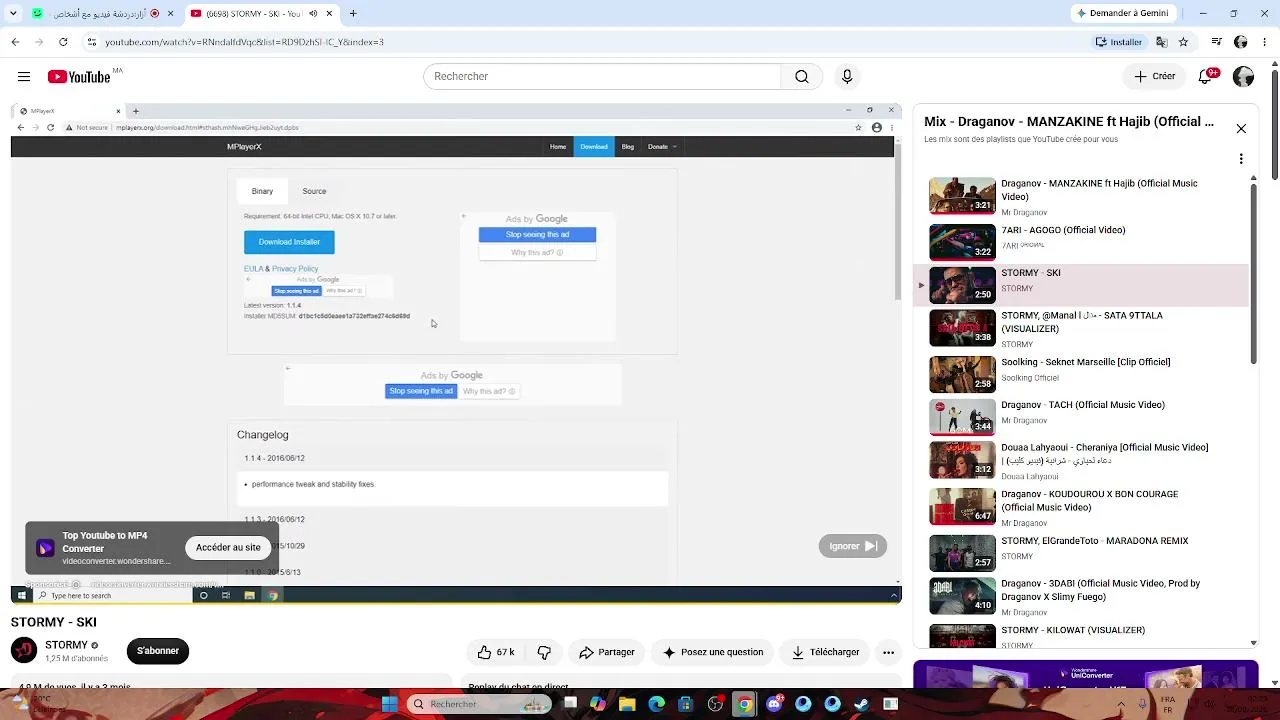Expand the Chrome tab search dropdown
The image size is (1280, 720).
12,14
